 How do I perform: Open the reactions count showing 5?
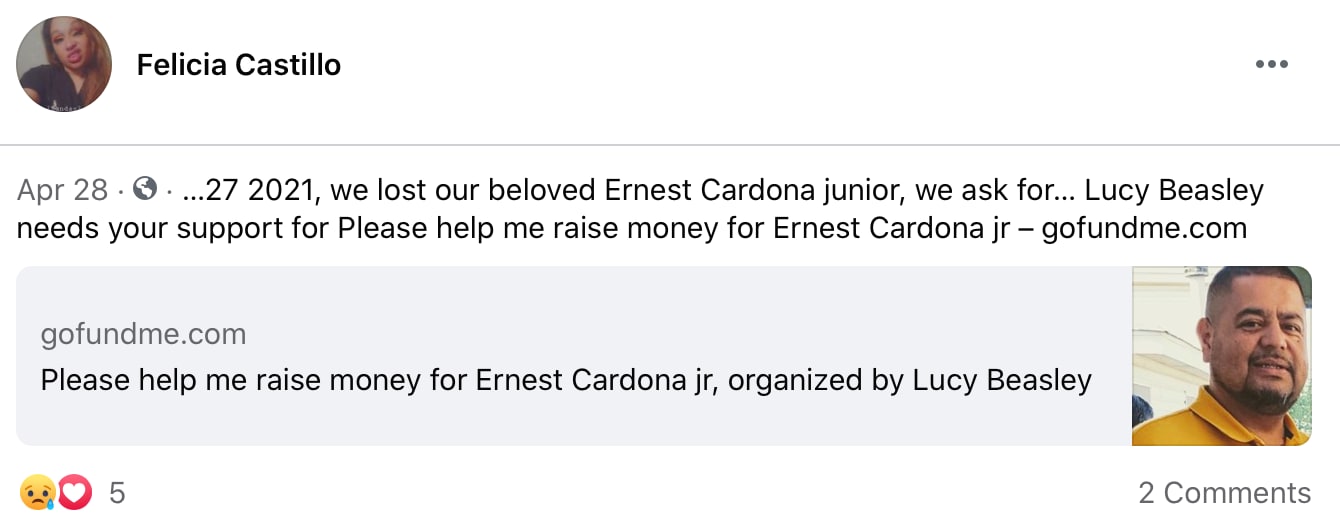pos(117,493)
